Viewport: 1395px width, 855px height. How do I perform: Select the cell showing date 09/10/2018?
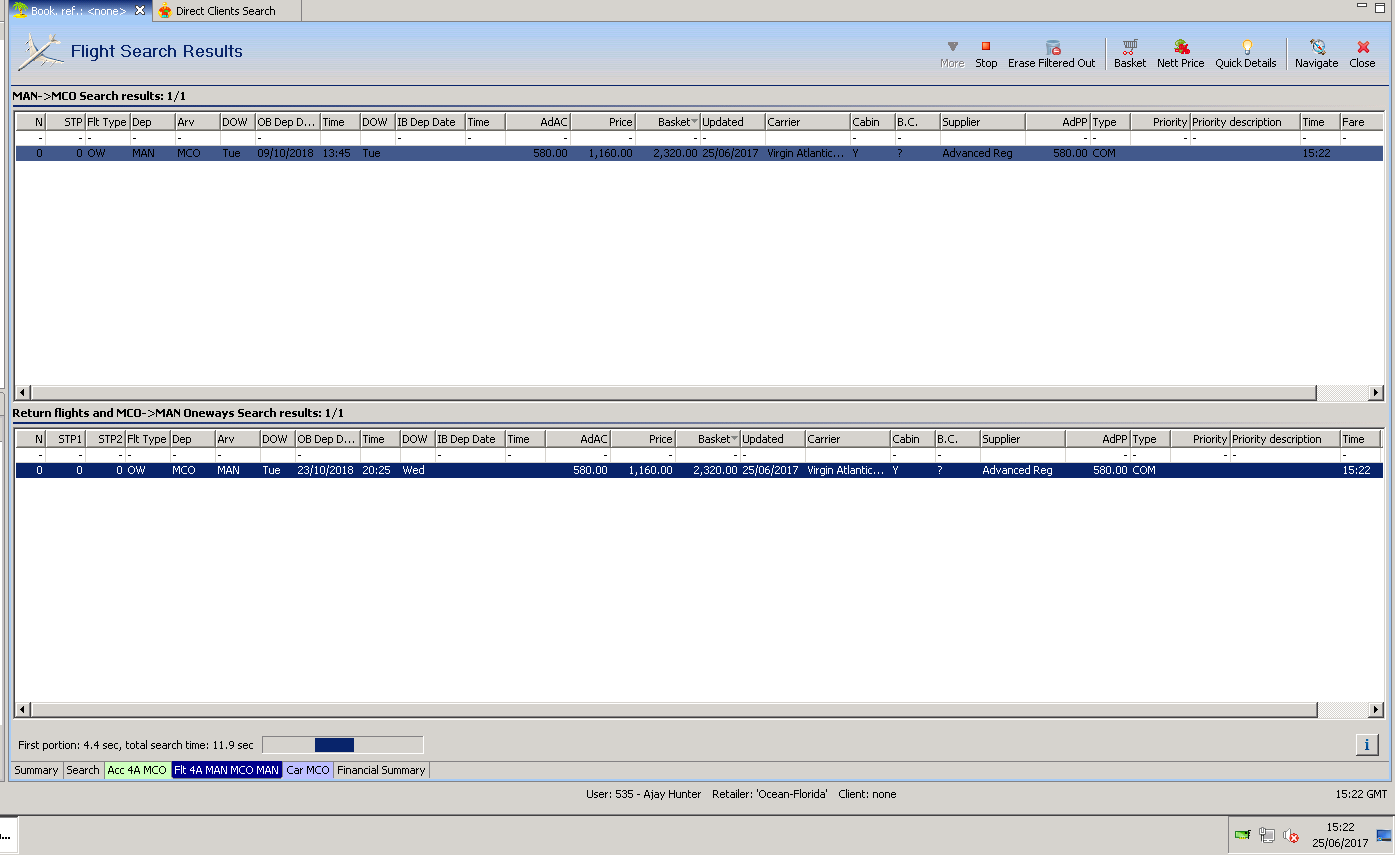(x=288, y=154)
